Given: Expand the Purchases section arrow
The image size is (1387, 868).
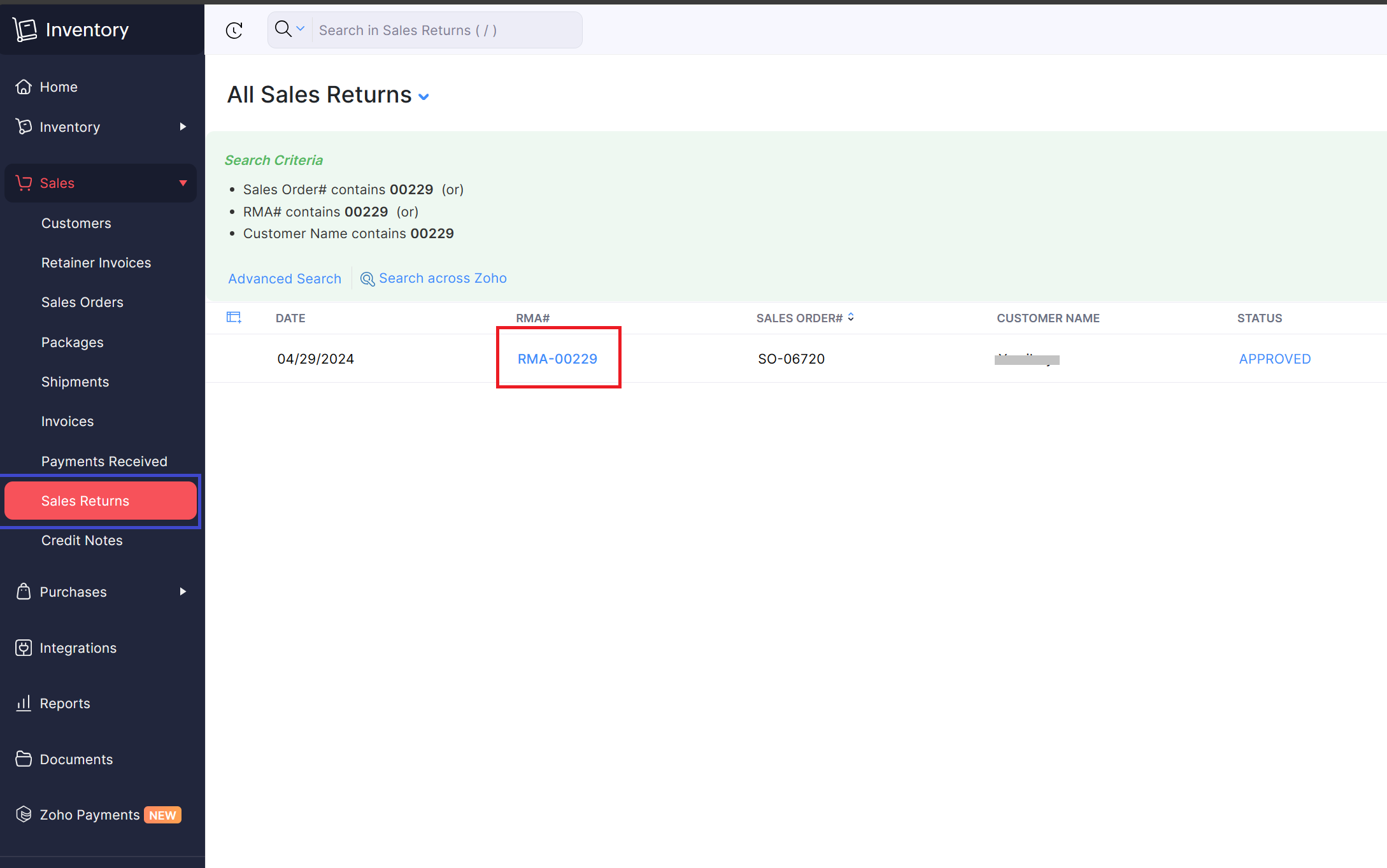Looking at the screenshot, I should pyautogui.click(x=183, y=592).
